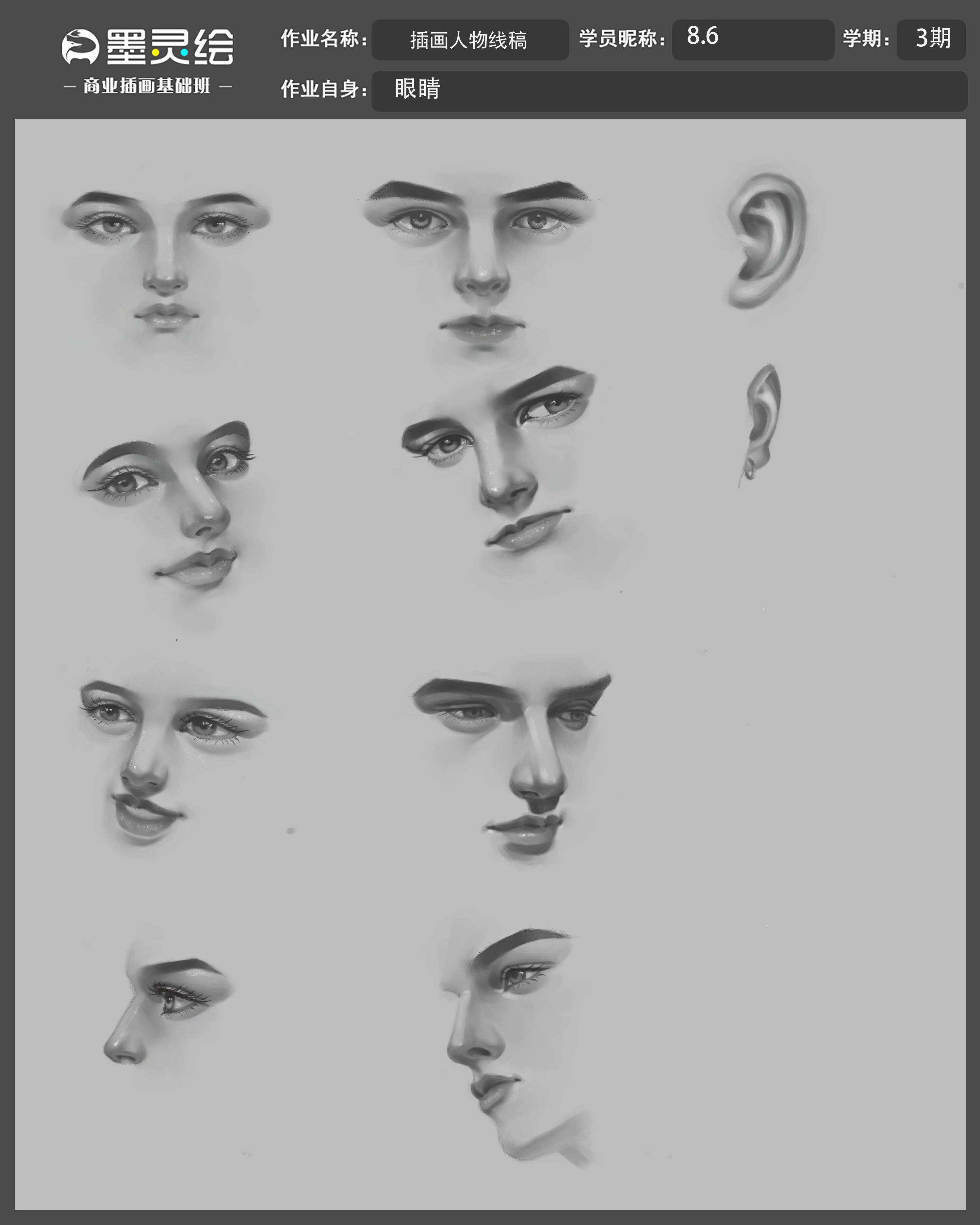Click the 学期 label
Image resolution: width=980 pixels, height=1225 pixels.
coord(866,39)
